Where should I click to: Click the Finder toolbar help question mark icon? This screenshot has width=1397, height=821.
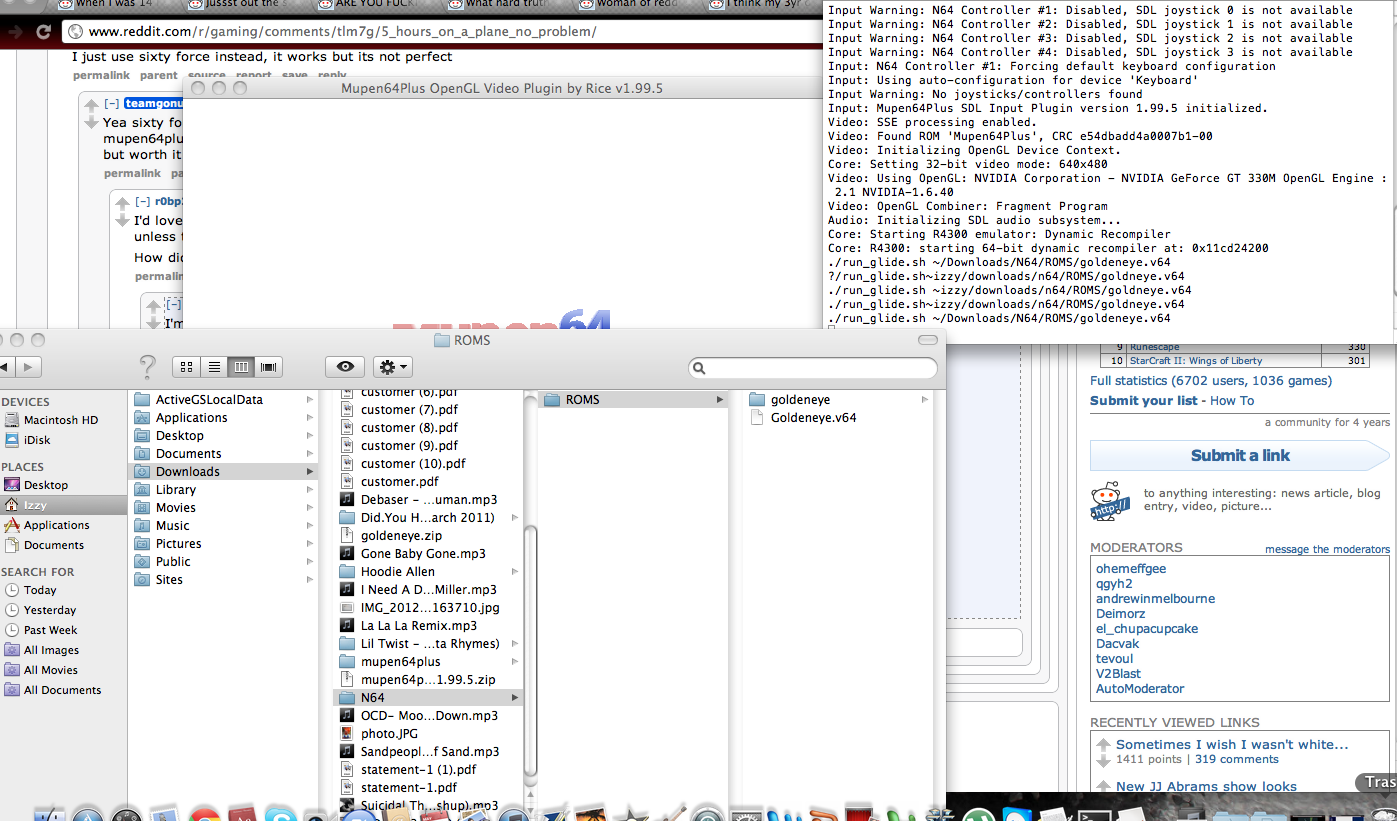coord(147,367)
